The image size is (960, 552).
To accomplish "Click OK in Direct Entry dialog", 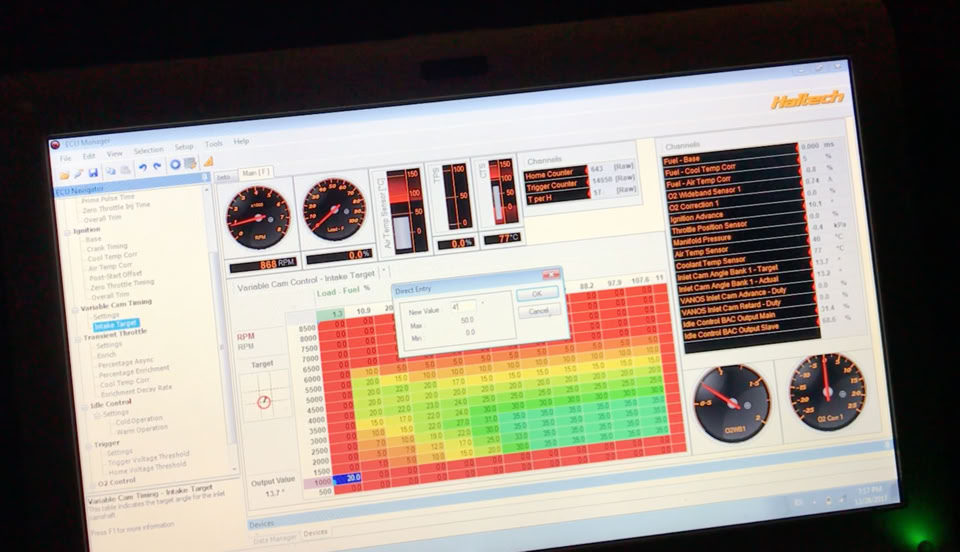I will coord(536,294).
